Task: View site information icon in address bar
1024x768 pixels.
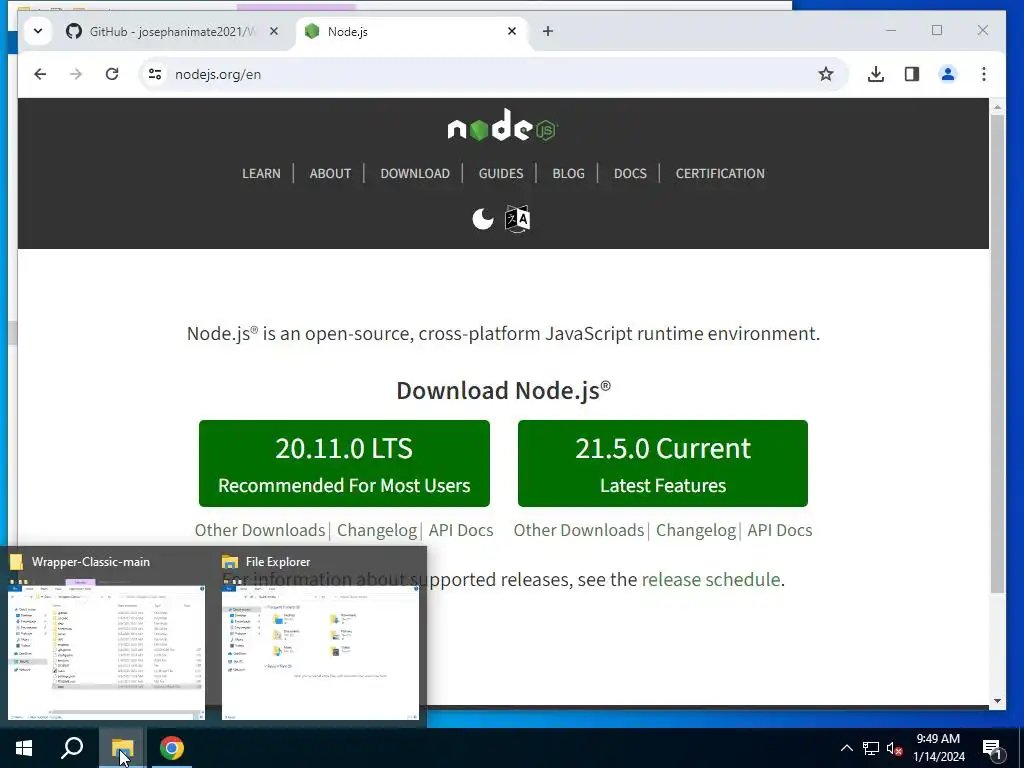Action: [x=155, y=74]
